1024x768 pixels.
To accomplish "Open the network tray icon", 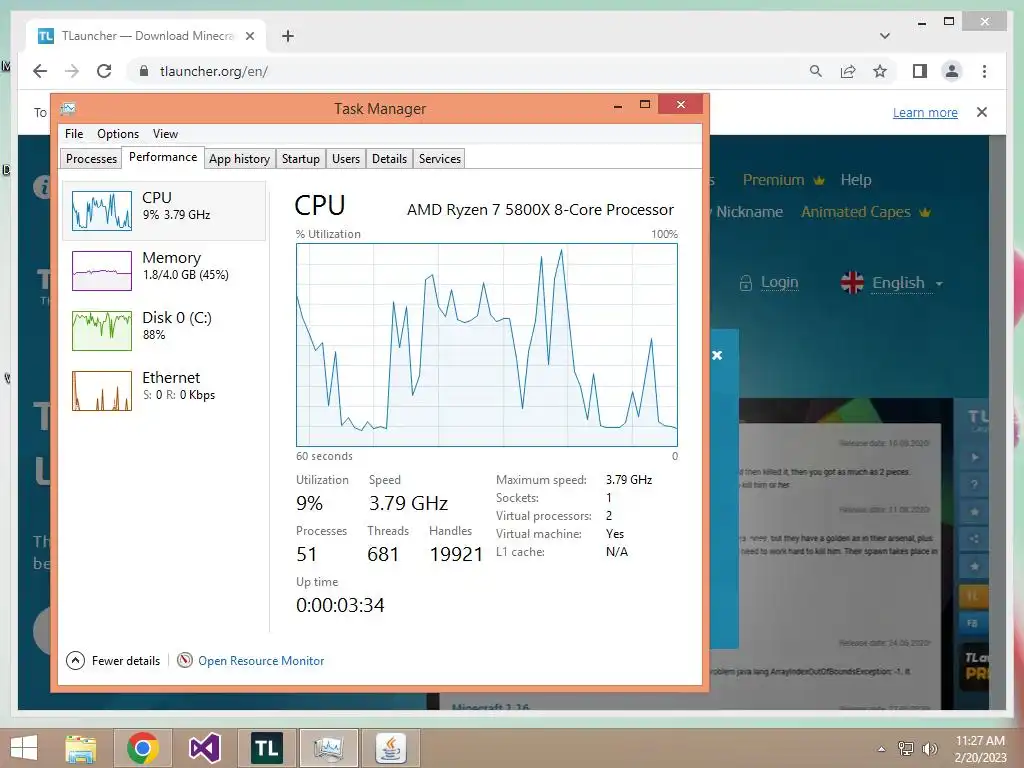I will point(906,749).
